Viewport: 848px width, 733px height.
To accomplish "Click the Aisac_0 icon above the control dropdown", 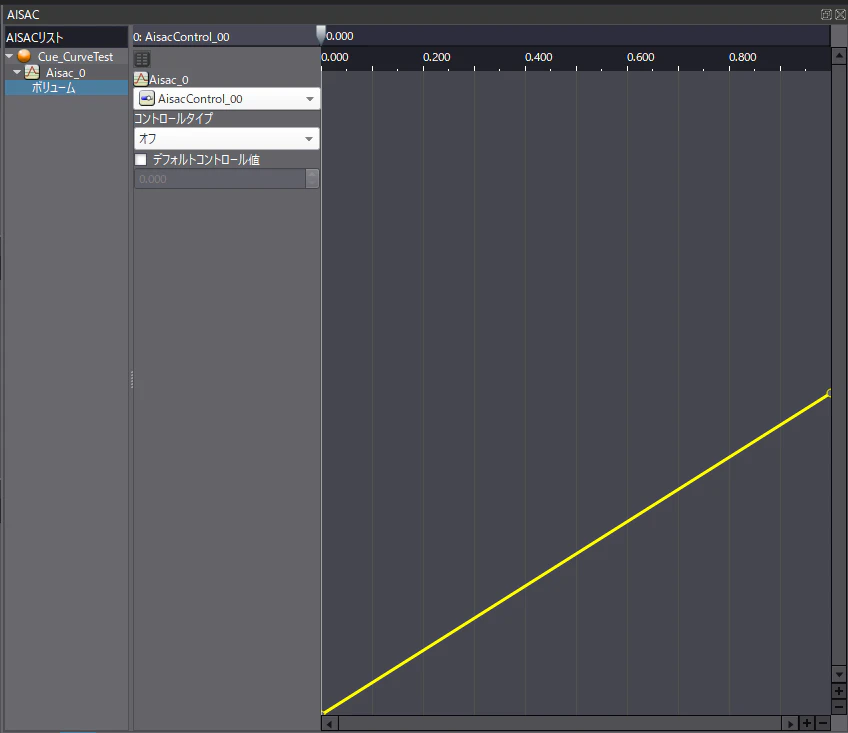I will click(141, 80).
